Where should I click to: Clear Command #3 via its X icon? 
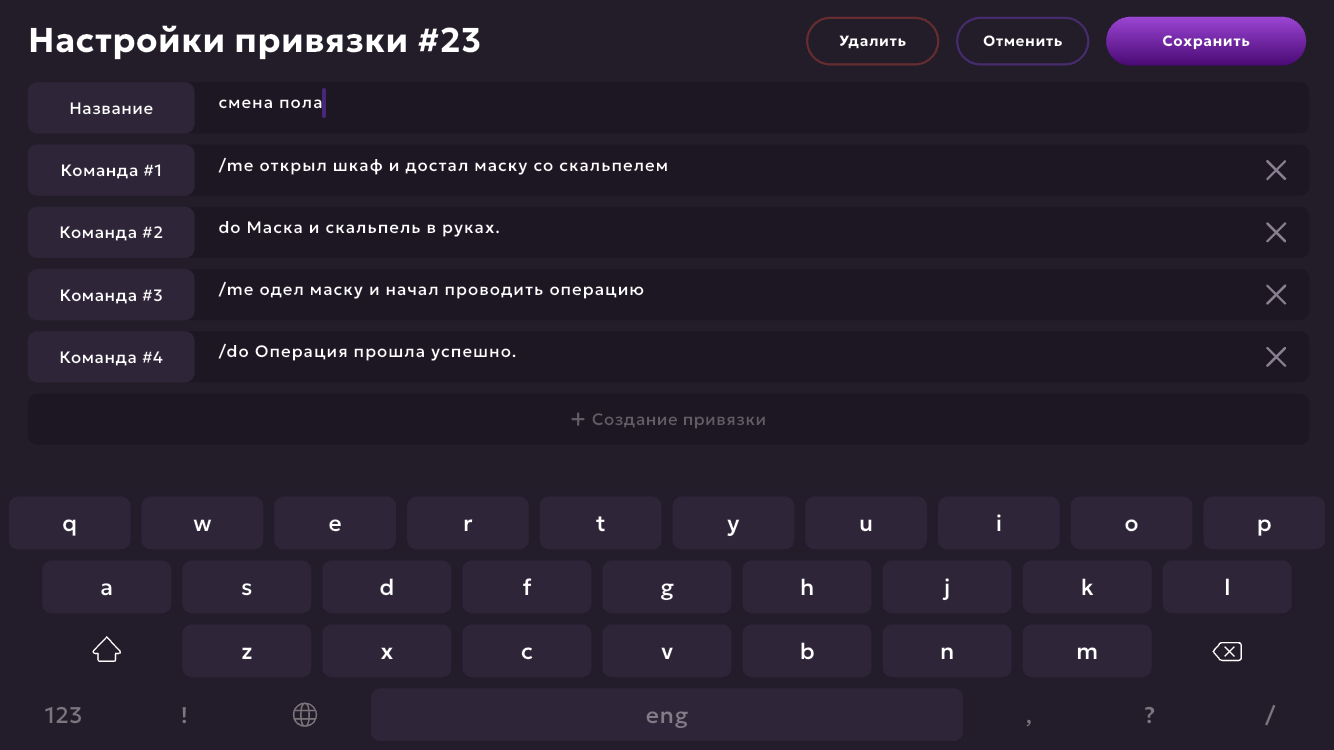click(1275, 294)
